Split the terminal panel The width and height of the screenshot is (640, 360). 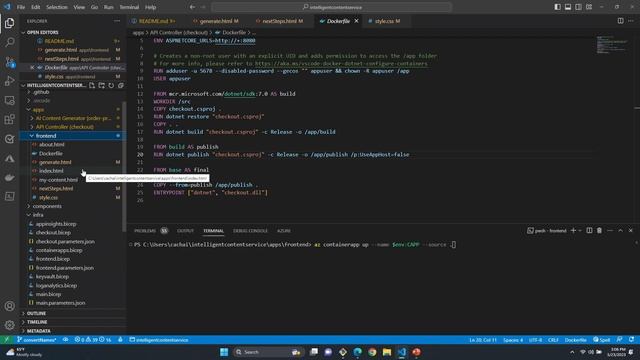(x=589, y=231)
